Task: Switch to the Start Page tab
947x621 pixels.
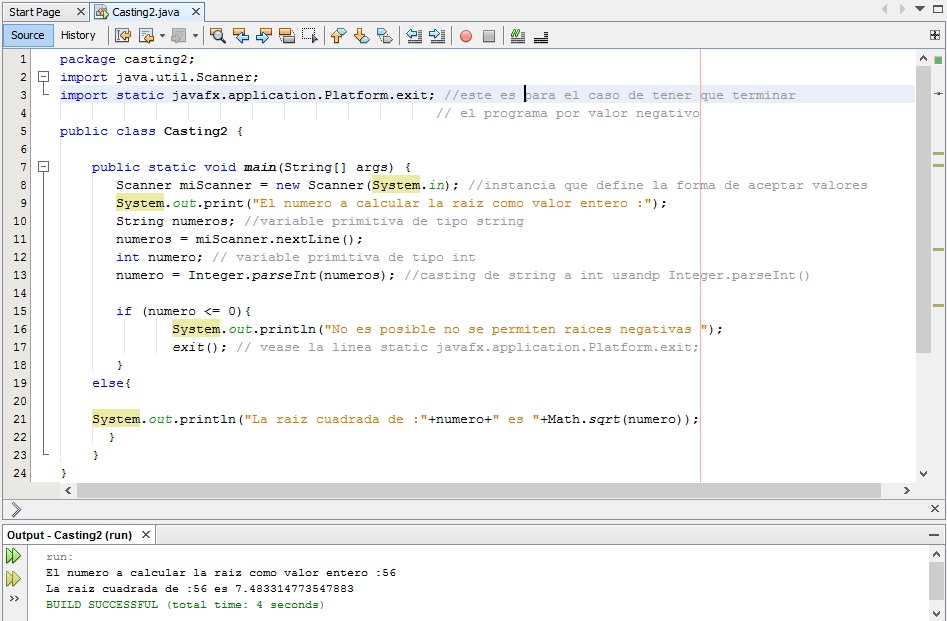Action: pyautogui.click(x=35, y=11)
